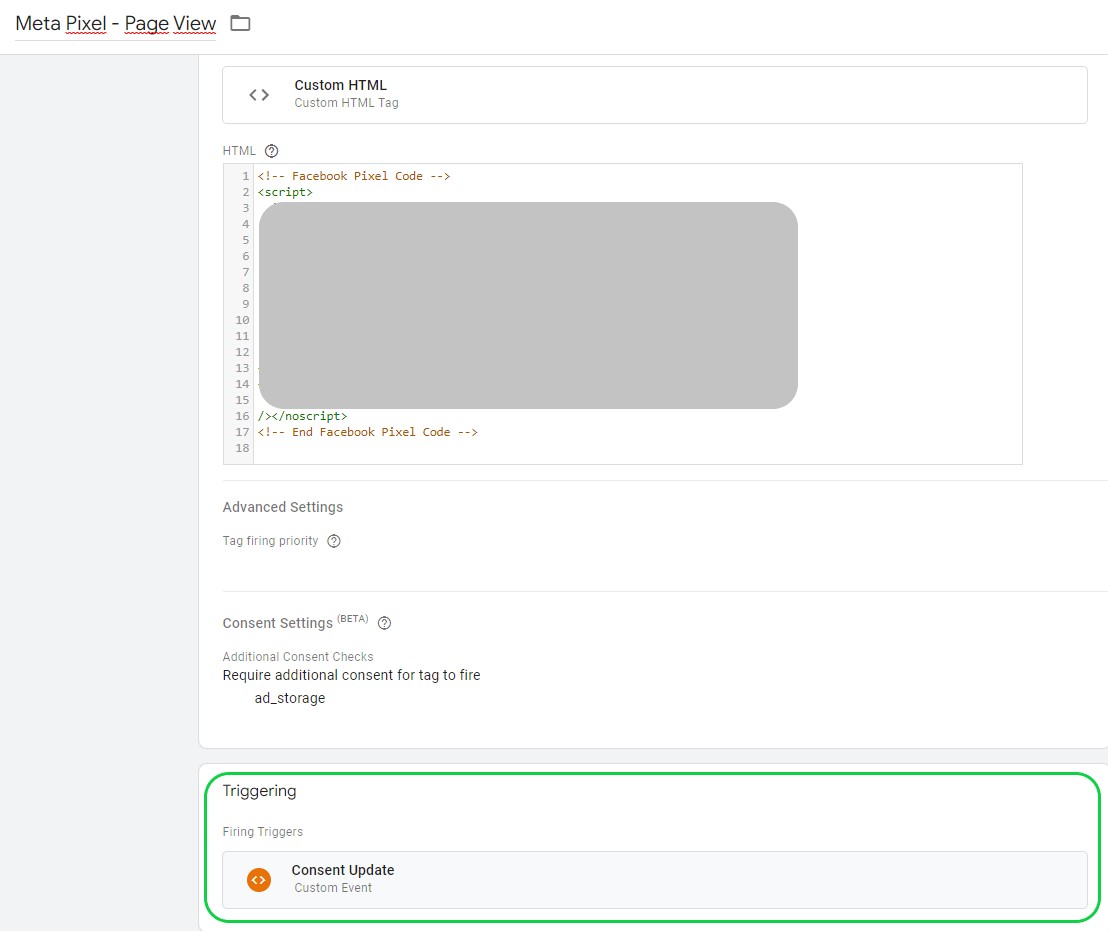Click line number 18 in the editor gutter

pos(242,448)
